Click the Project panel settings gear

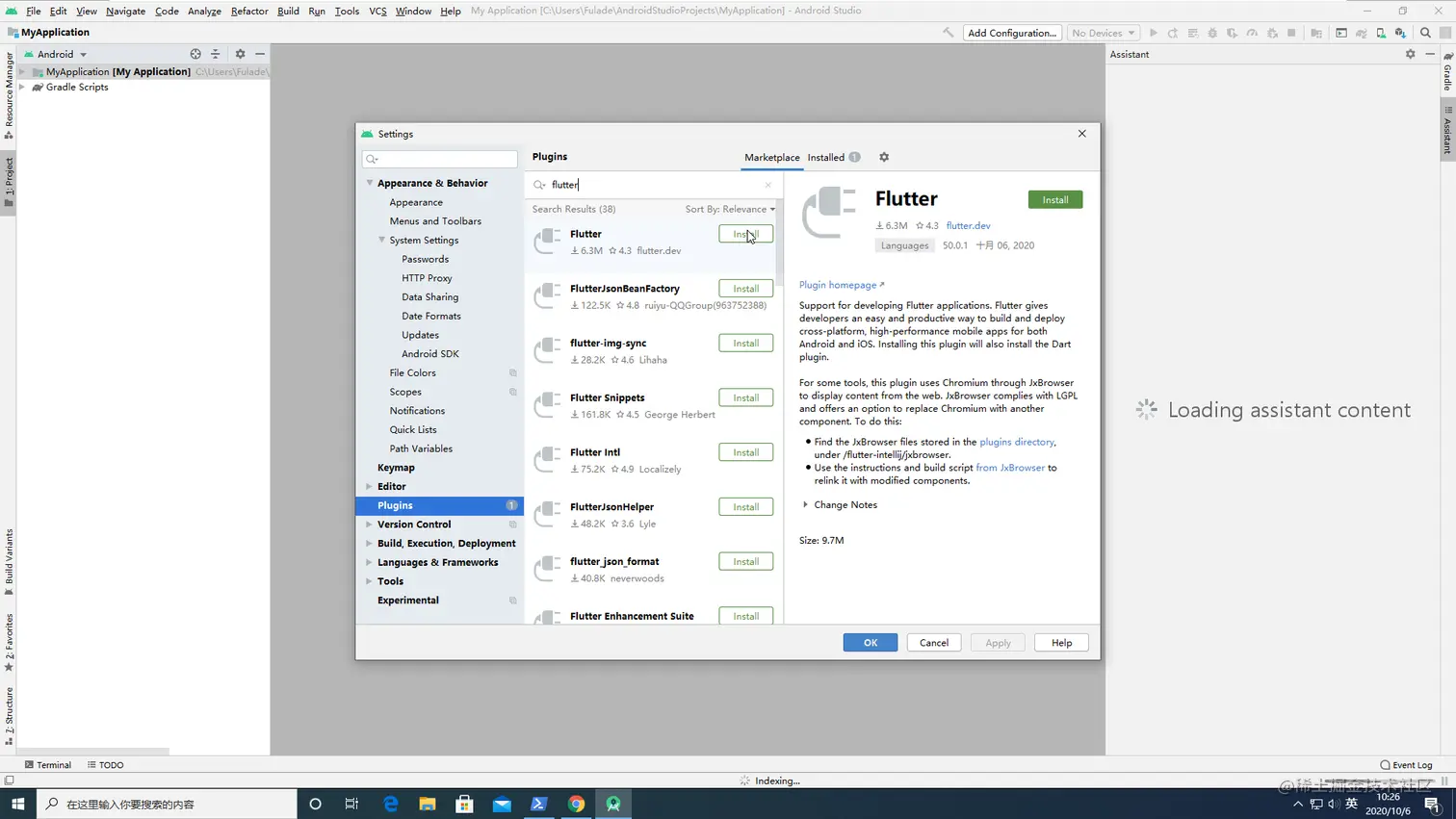click(x=239, y=54)
